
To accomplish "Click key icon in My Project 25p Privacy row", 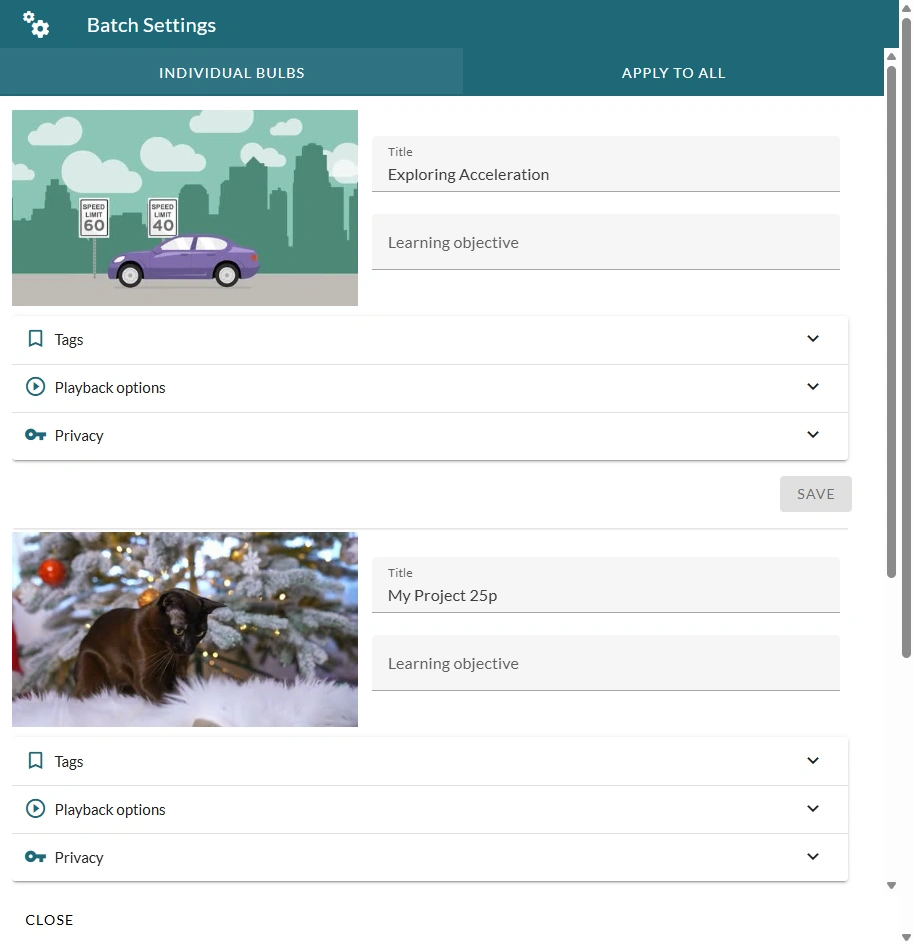I will [x=36, y=857].
